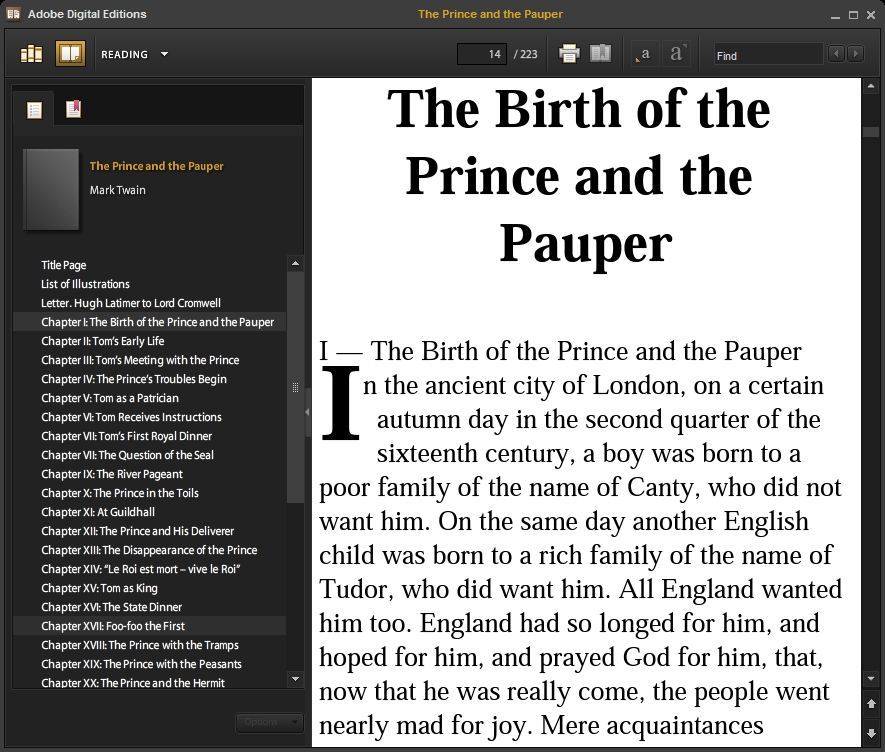Go to next search result arrow
The height and width of the screenshot is (752, 885).
(x=856, y=54)
